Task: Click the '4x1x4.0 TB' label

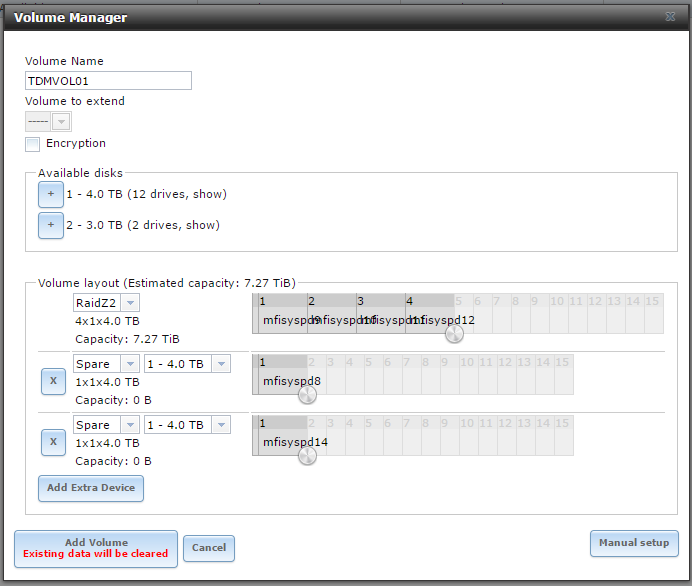Action: [x=107, y=321]
